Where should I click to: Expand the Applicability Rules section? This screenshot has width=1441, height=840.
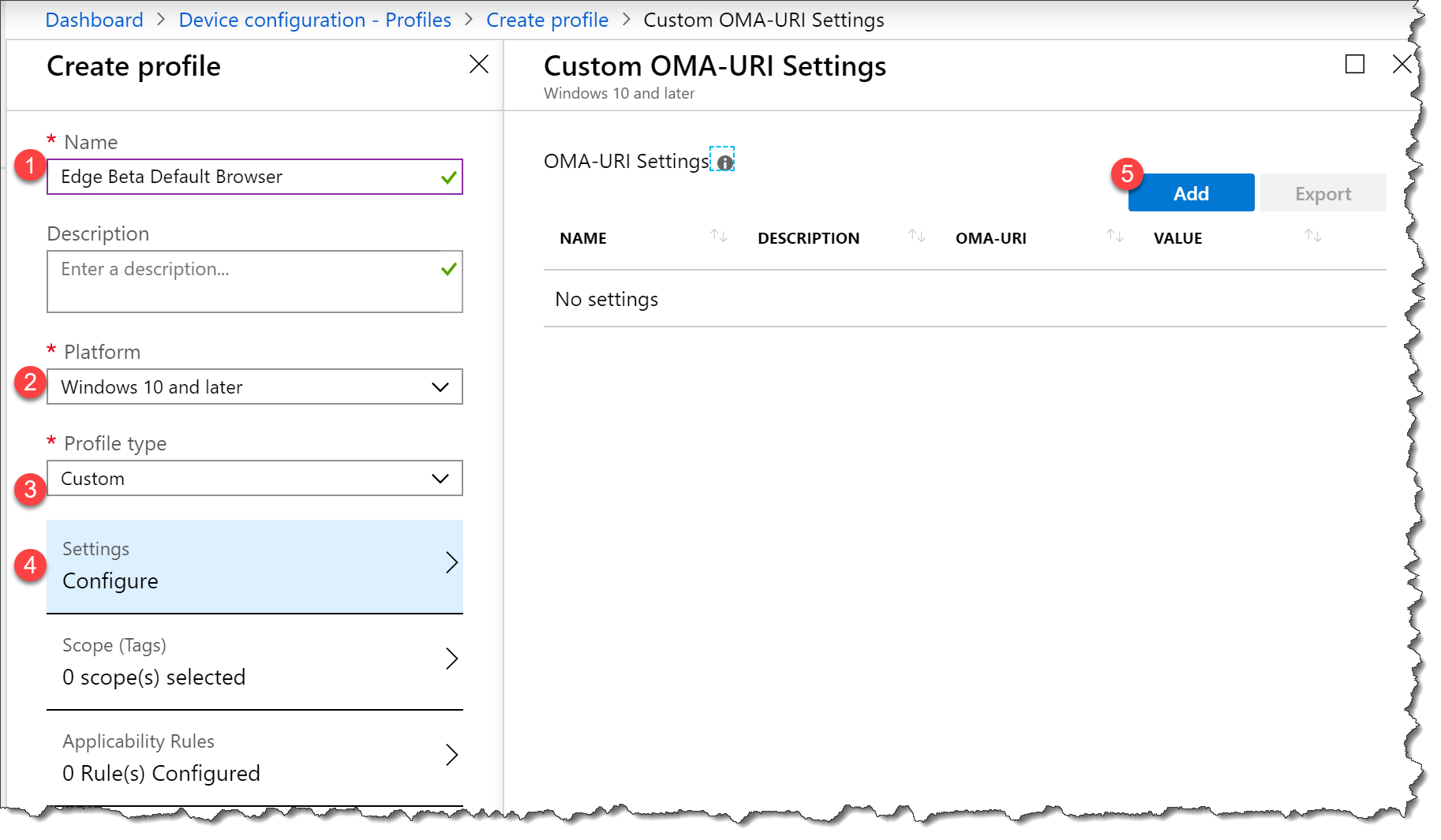[254, 756]
